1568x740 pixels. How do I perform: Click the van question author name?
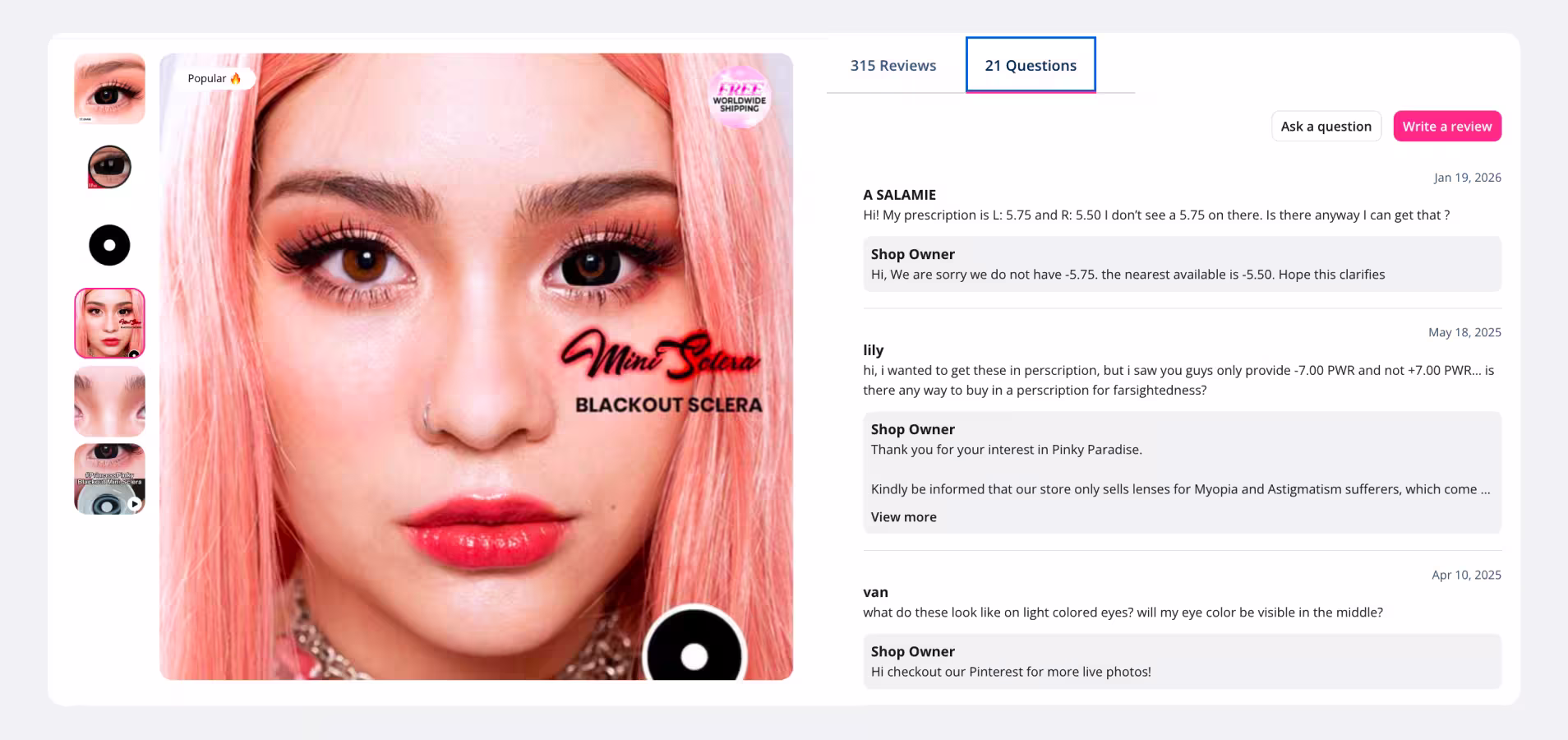(x=875, y=592)
